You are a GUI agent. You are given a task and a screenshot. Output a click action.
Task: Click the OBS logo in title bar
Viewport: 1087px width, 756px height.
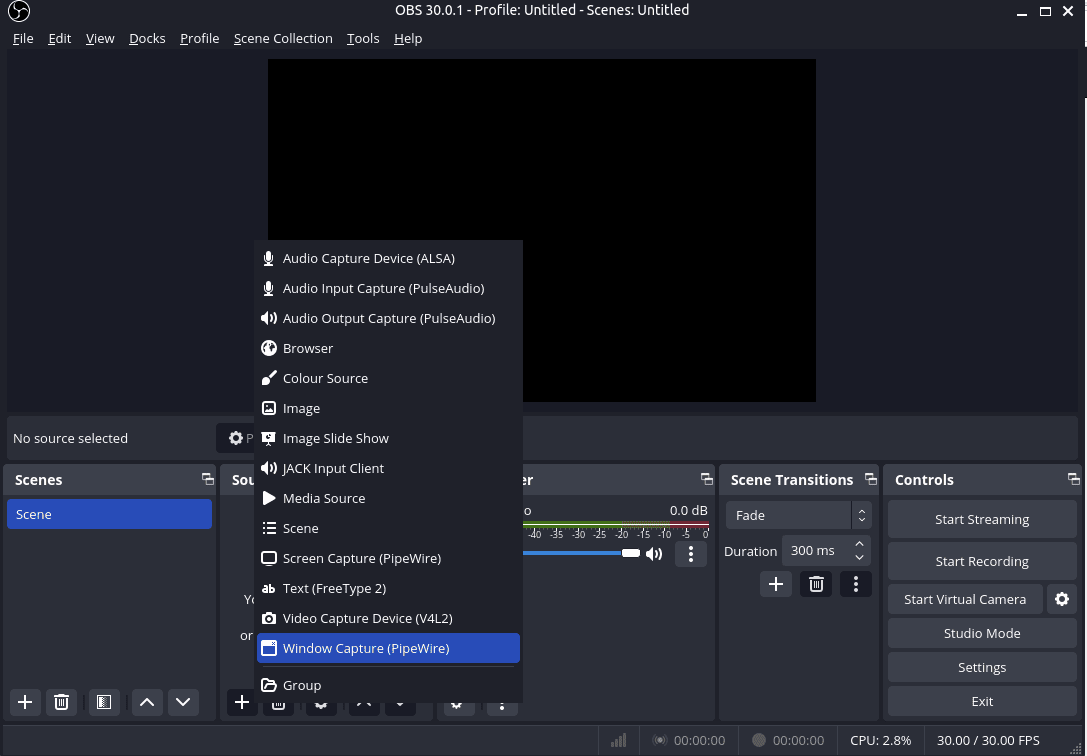click(x=19, y=11)
